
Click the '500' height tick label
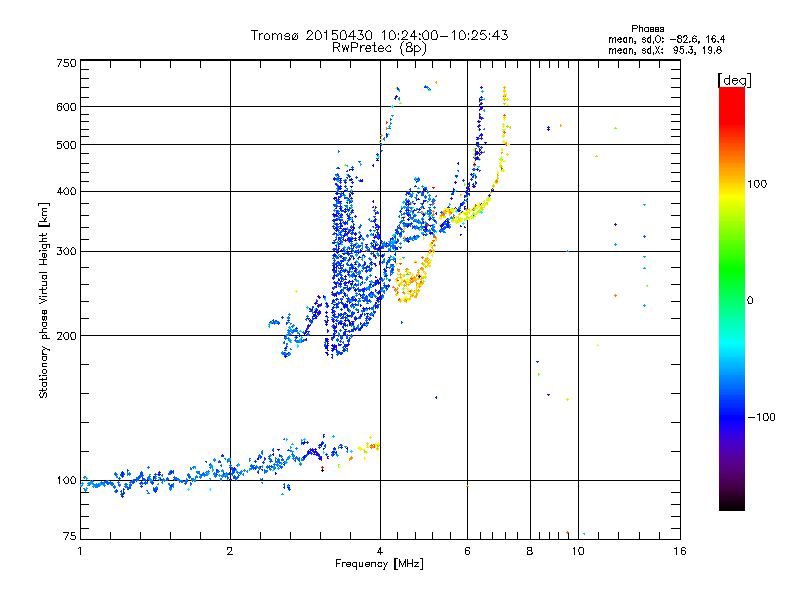click(x=67, y=145)
